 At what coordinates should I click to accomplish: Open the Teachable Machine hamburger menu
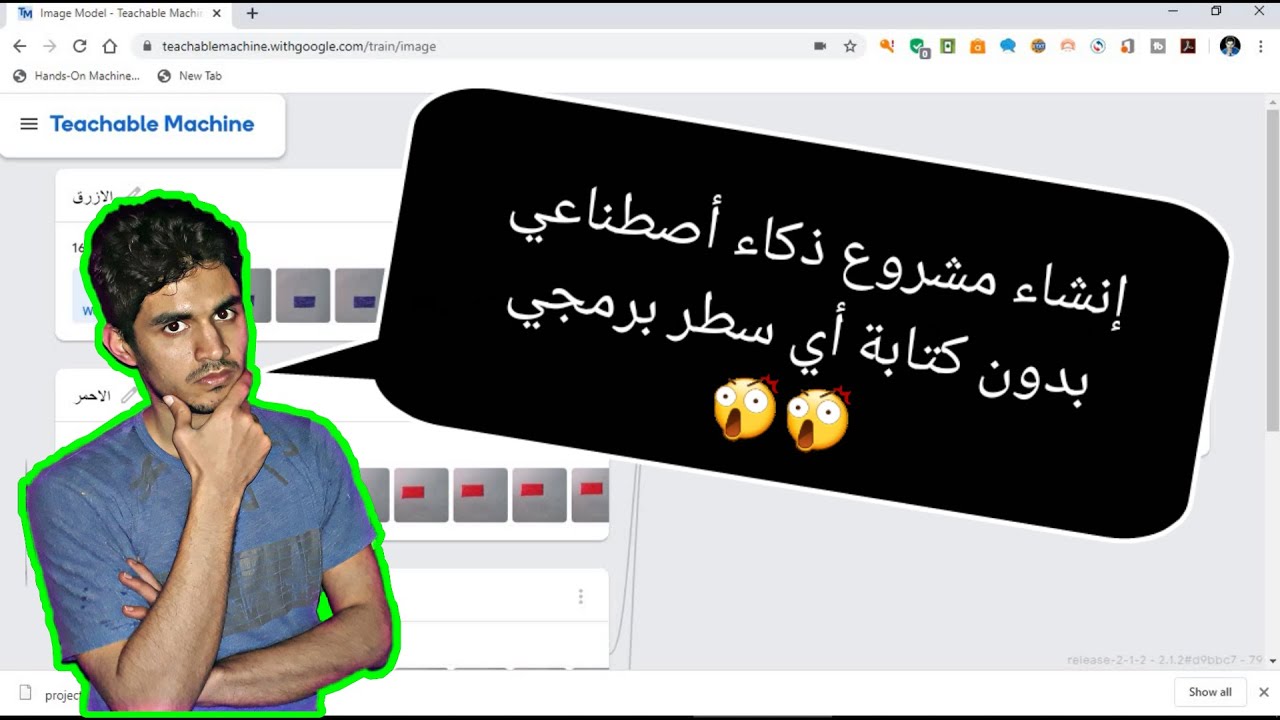29,124
